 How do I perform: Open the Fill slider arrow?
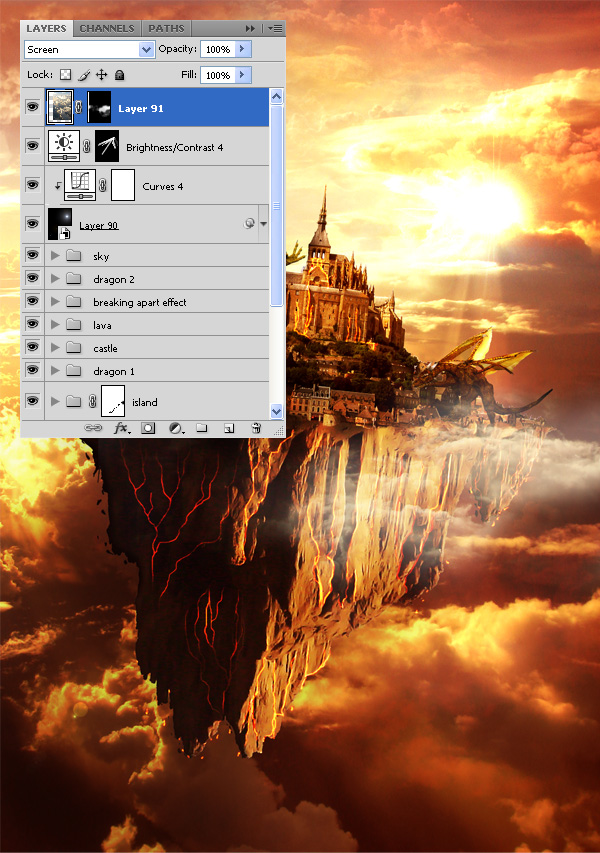pos(243,75)
